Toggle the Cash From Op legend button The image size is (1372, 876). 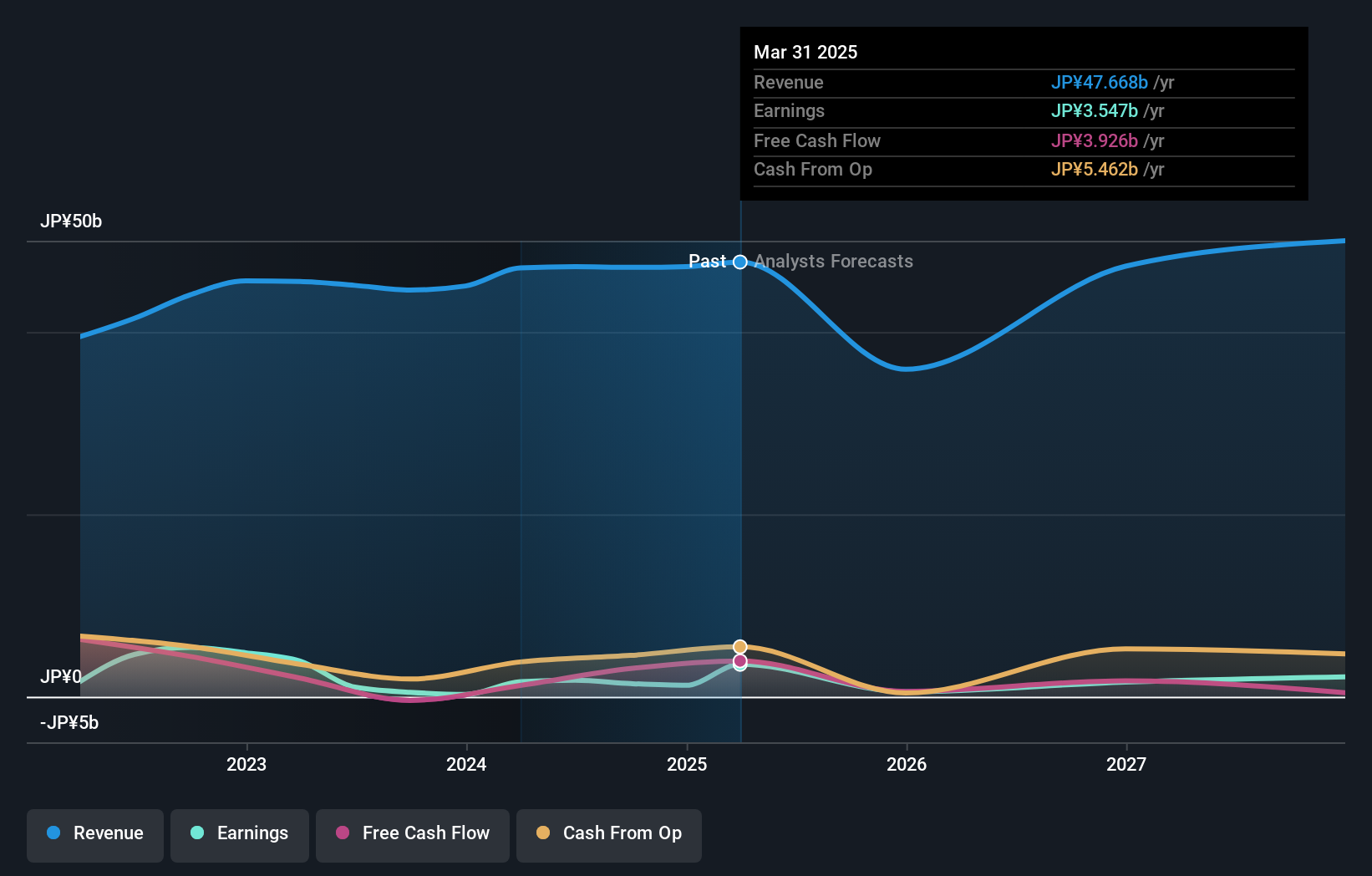[609, 835]
